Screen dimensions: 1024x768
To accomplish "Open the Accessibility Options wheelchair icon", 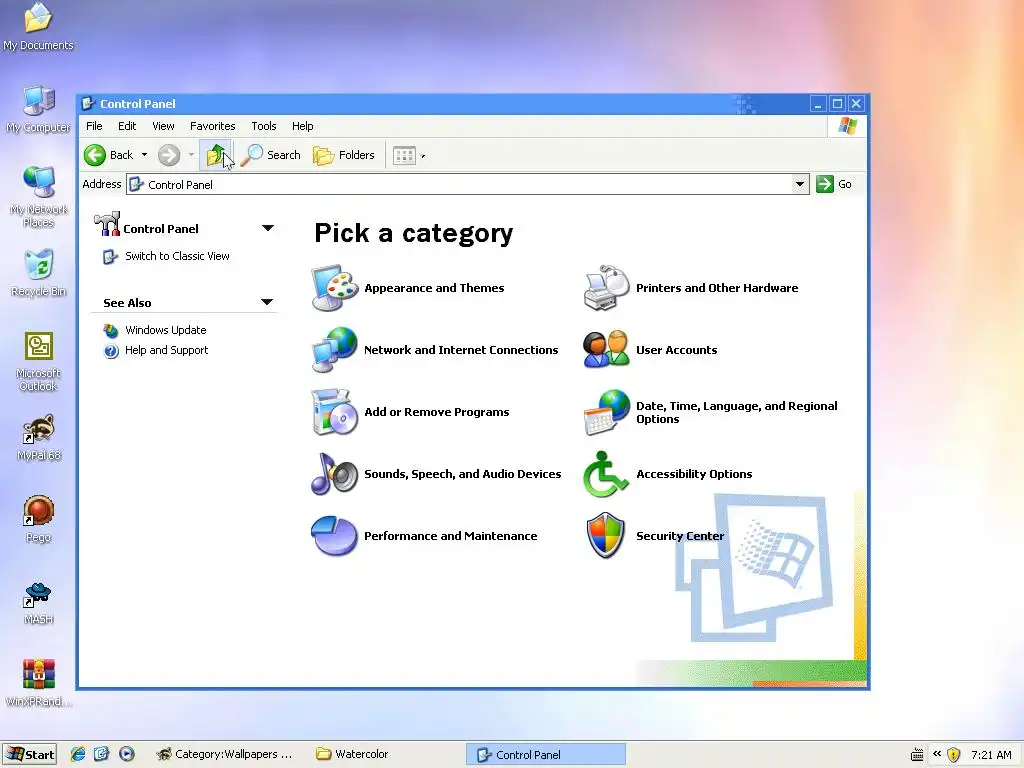I will click(x=605, y=473).
